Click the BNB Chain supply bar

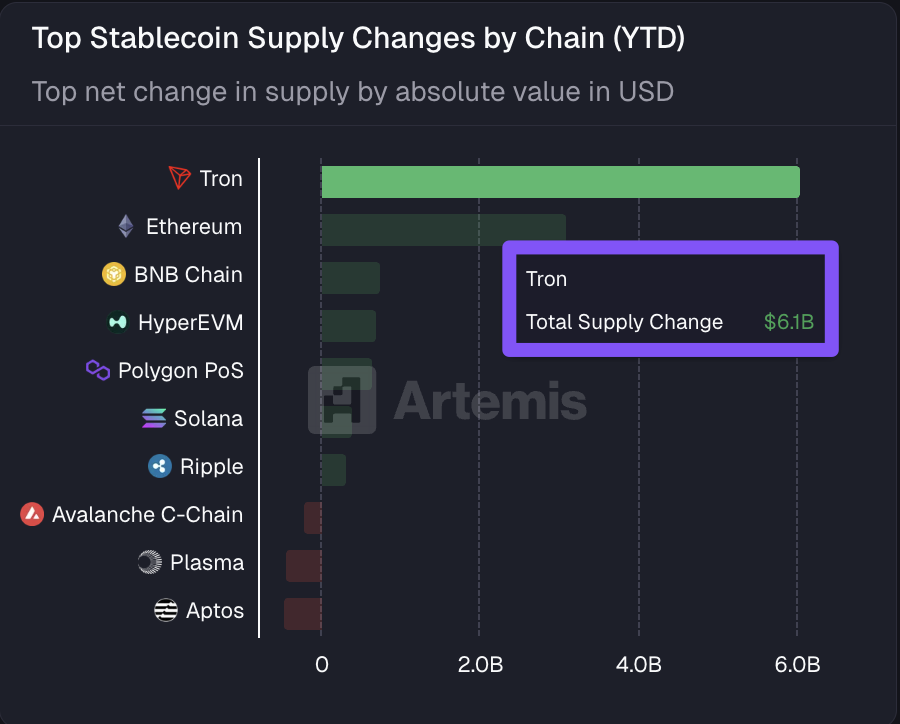350,278
